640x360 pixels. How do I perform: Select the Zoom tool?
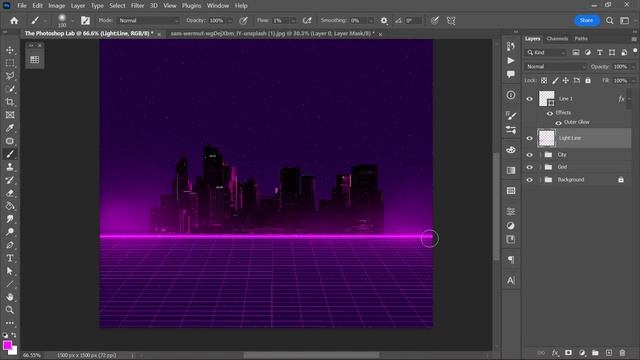[x=10, y=310]
